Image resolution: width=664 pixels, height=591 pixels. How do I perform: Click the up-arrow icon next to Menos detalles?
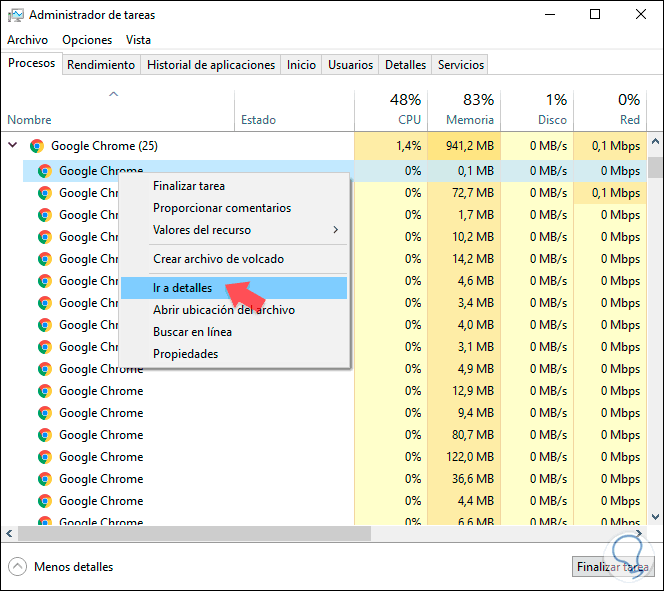pyautogui.click(x=18, y=566)
